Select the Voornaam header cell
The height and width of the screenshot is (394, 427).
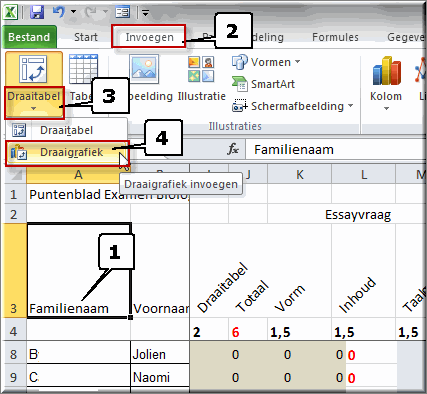point(160,270)
